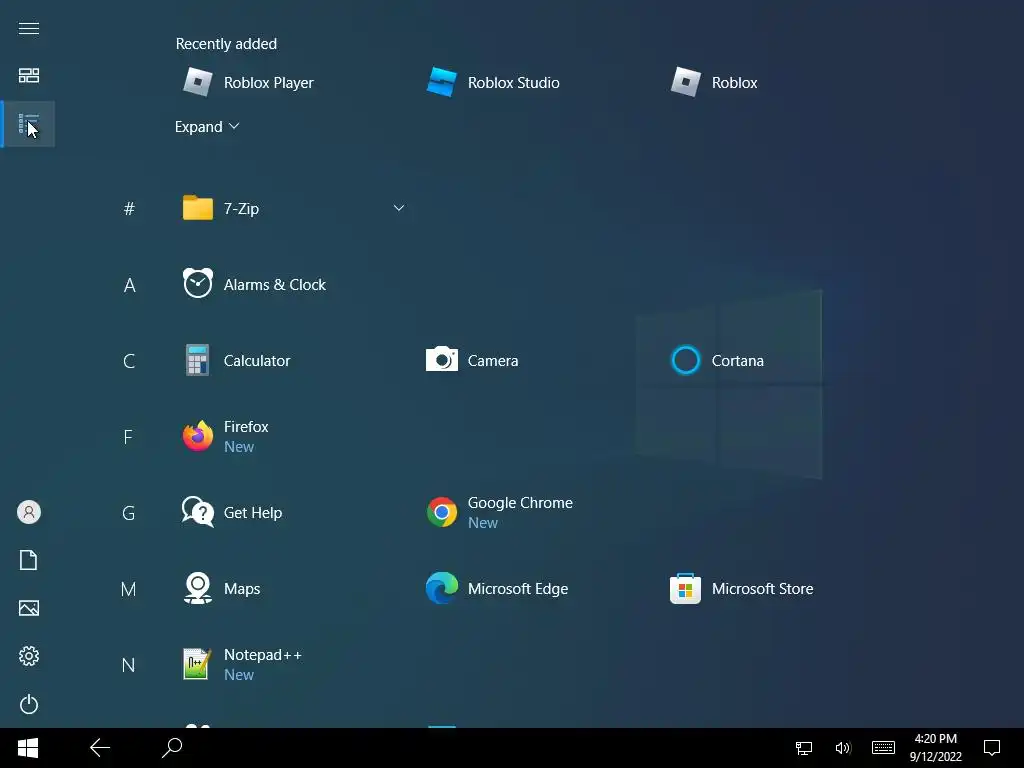This screenshot has width=1024, height=768.
Task: Expand the Recently added list
Action: [x=207, y=127]
